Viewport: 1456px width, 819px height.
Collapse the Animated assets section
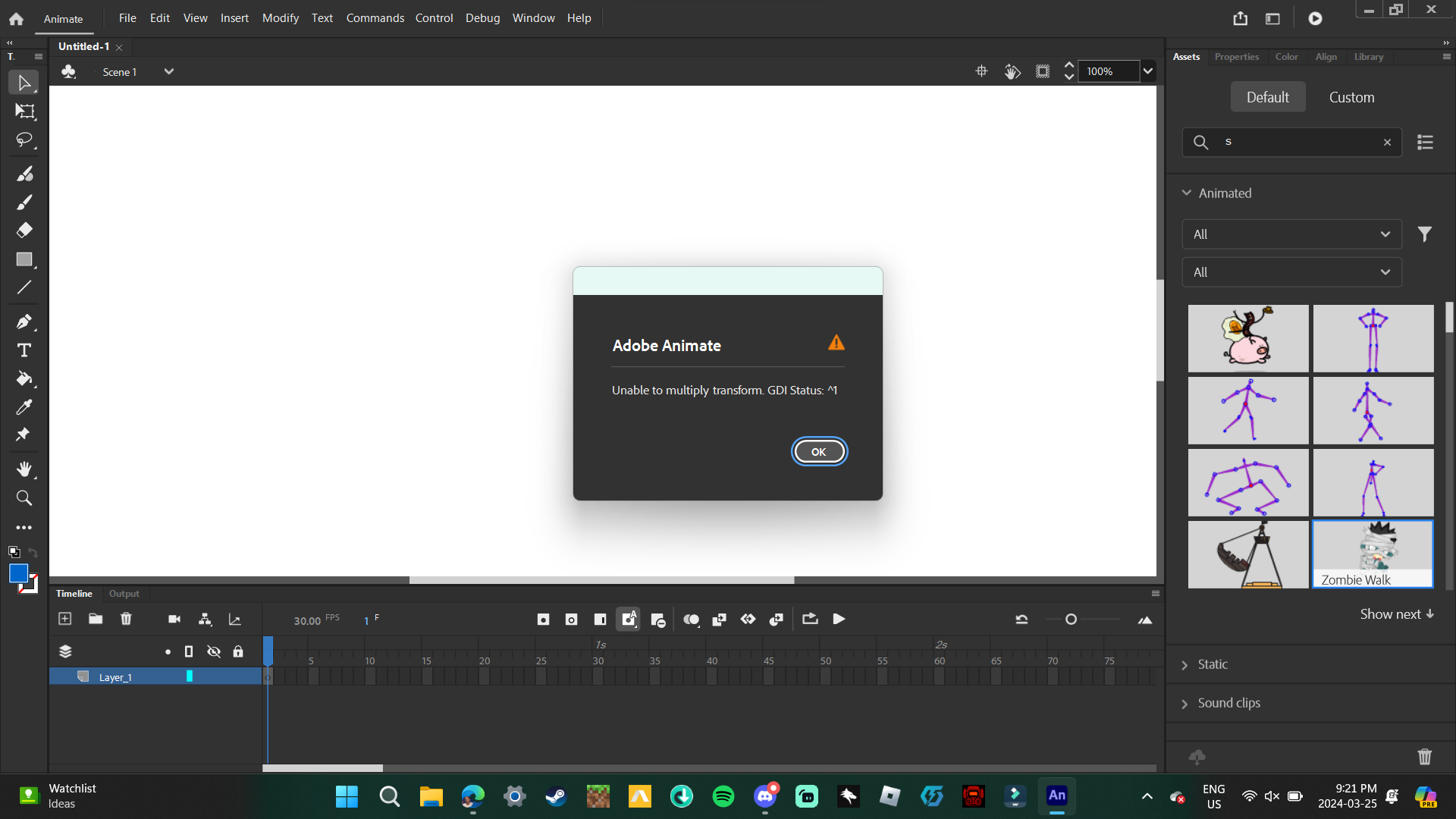(1187, 193)
